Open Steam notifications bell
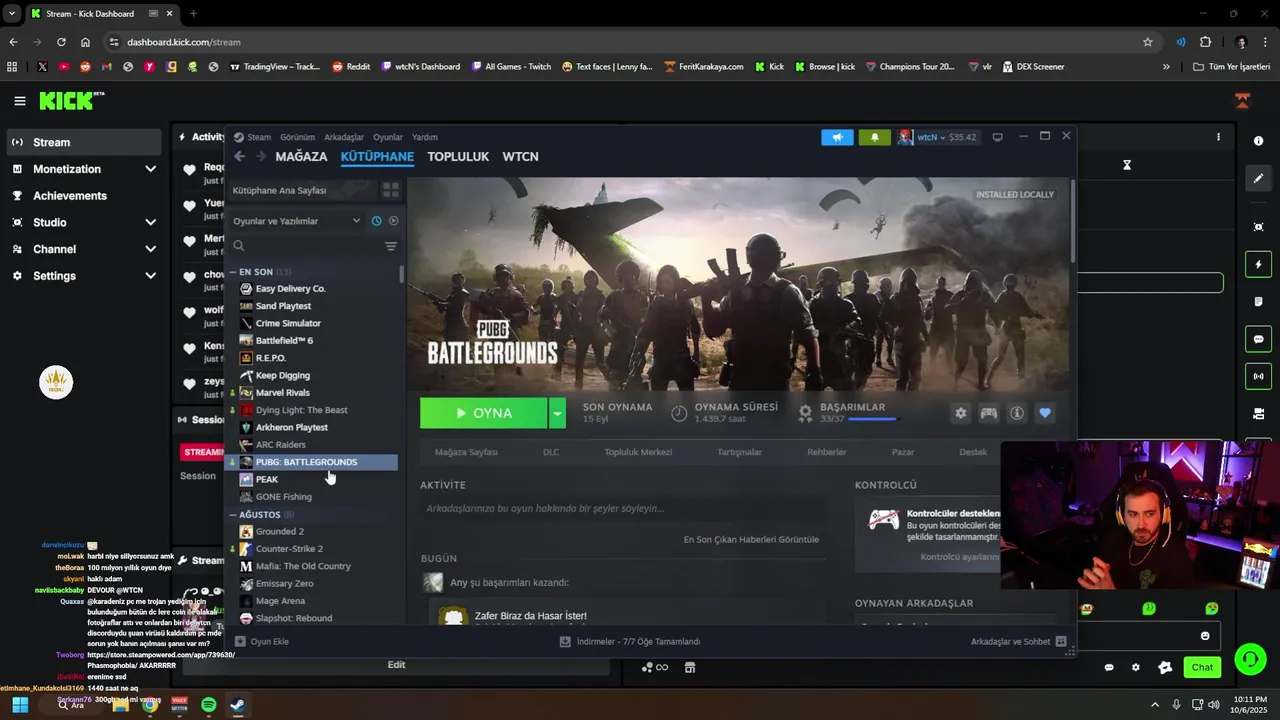 coord(874,137)
